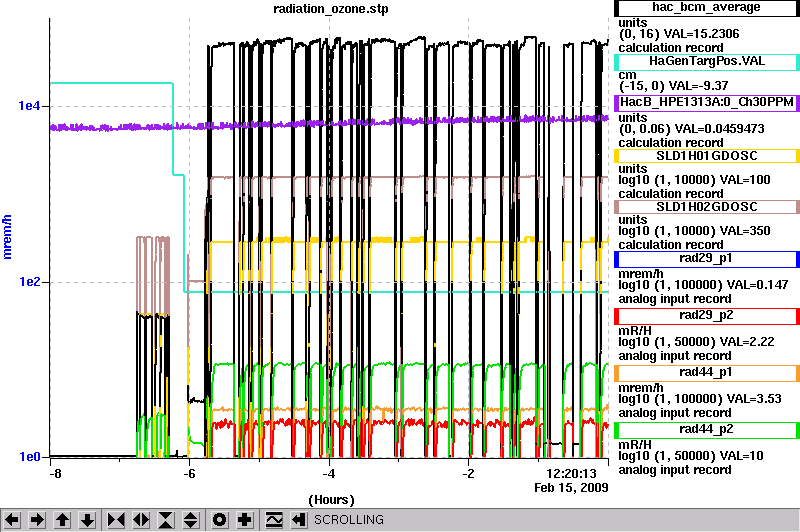The image size is (800, 532).
Task: Zoom out on the time axis (outward triangles)
Action: 141,520
